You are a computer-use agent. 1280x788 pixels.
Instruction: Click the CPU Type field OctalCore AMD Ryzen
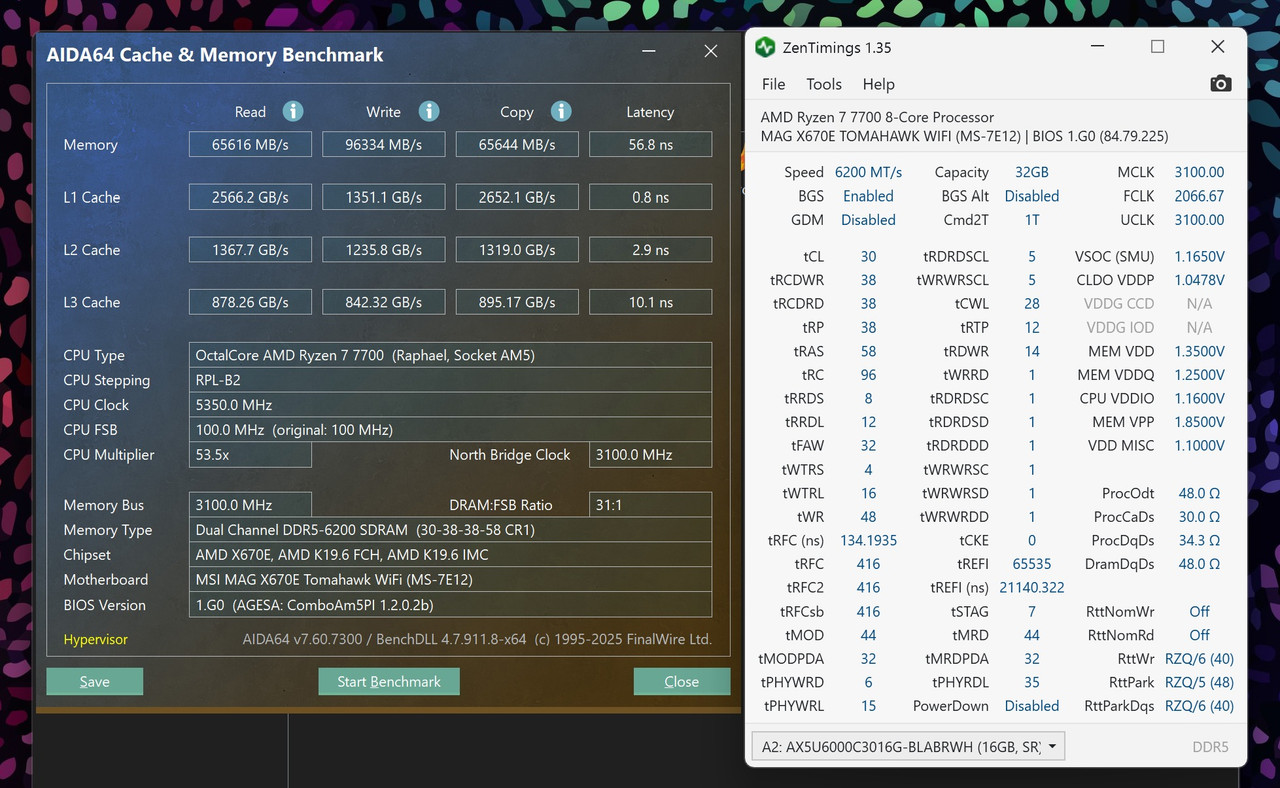click(450, 355)
